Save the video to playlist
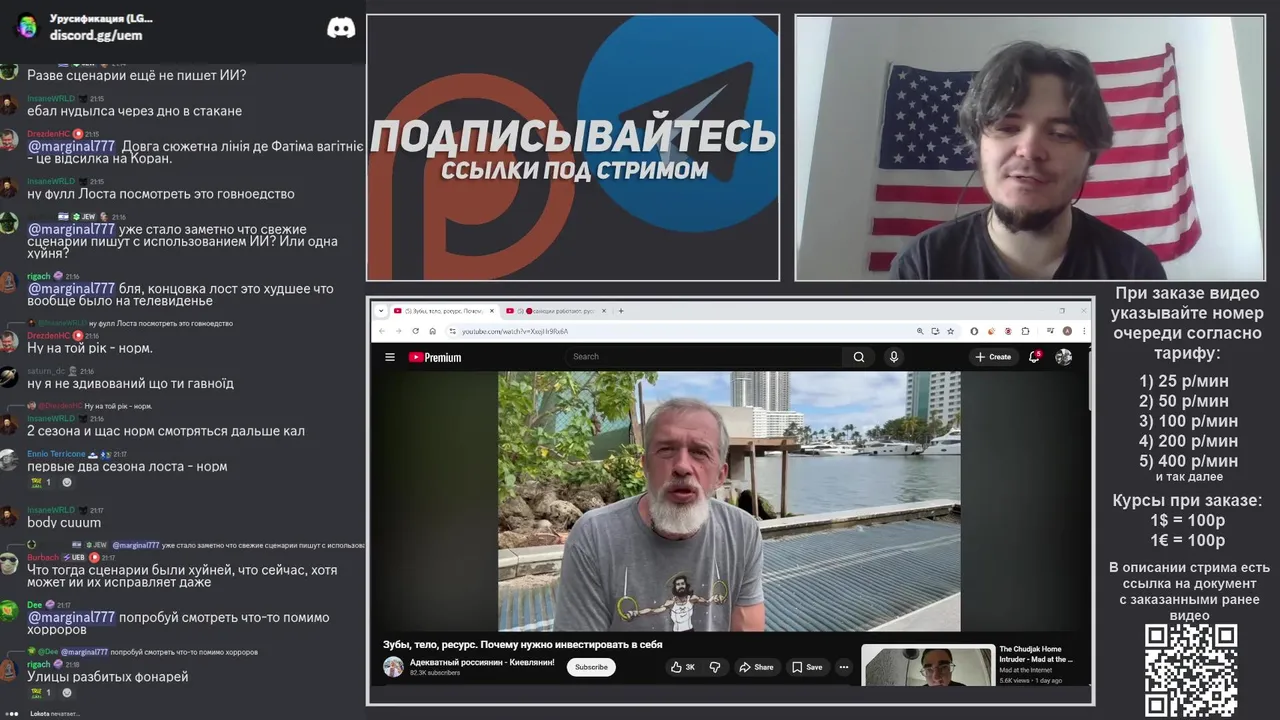The width and height of the screenshot is (1280, 720). pos(807,667)
